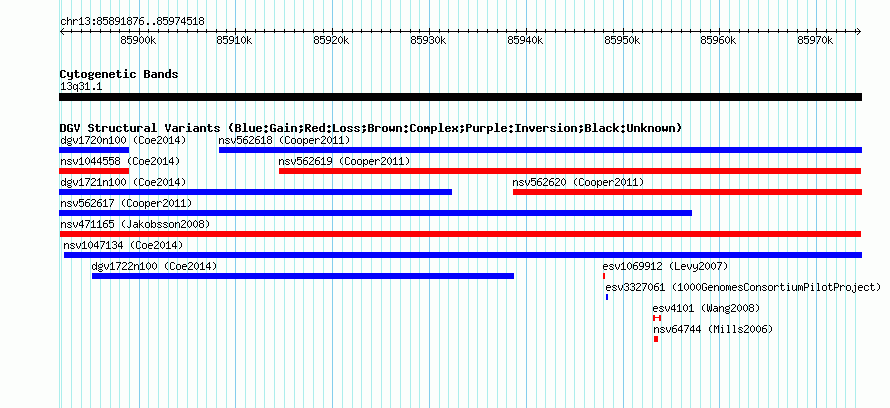Select the red nsv64744 variant marker
Image resolution: width=890 pixels, height=408 pixels.
(x=656, y=339)
